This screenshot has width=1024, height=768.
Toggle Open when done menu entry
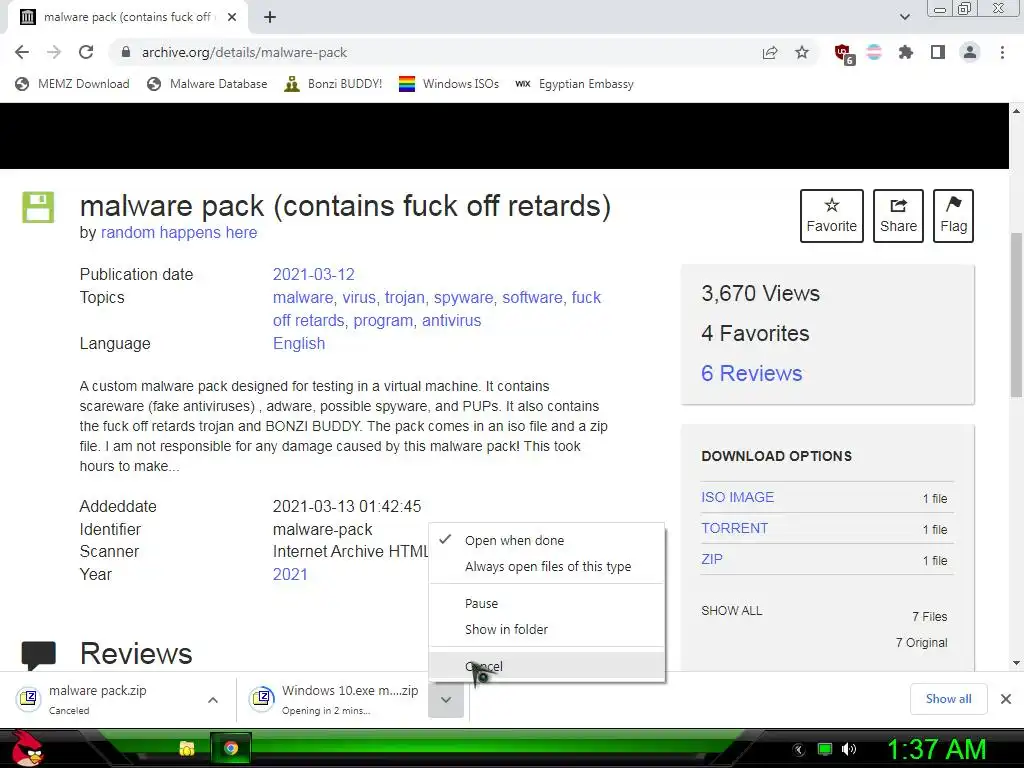pyautogui.click(x=547, y=541)
